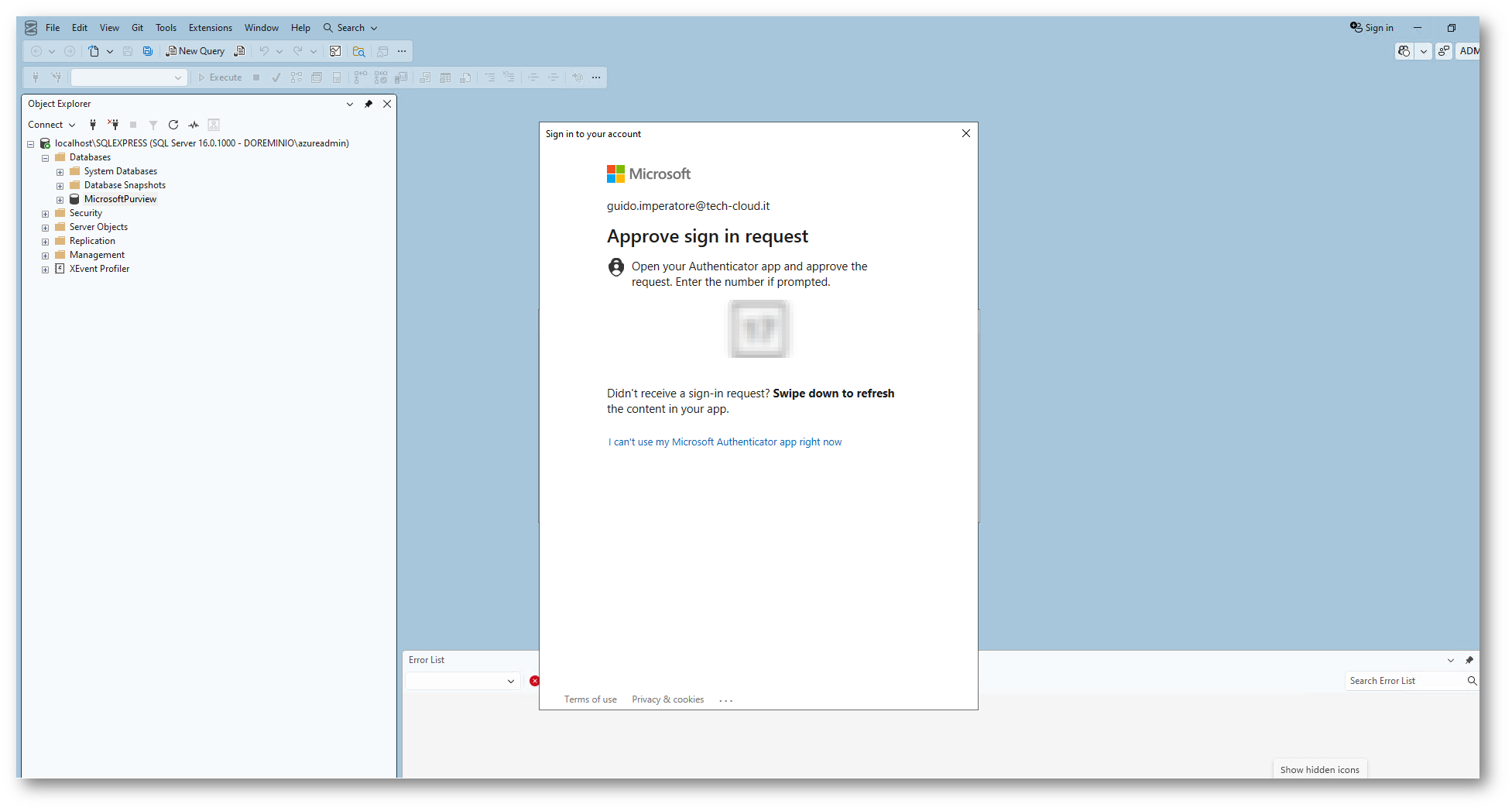The height and width of the screenshot is (811, 1512).
Task: Click the Search box in menu bar
Action: (x=350, y=28)
